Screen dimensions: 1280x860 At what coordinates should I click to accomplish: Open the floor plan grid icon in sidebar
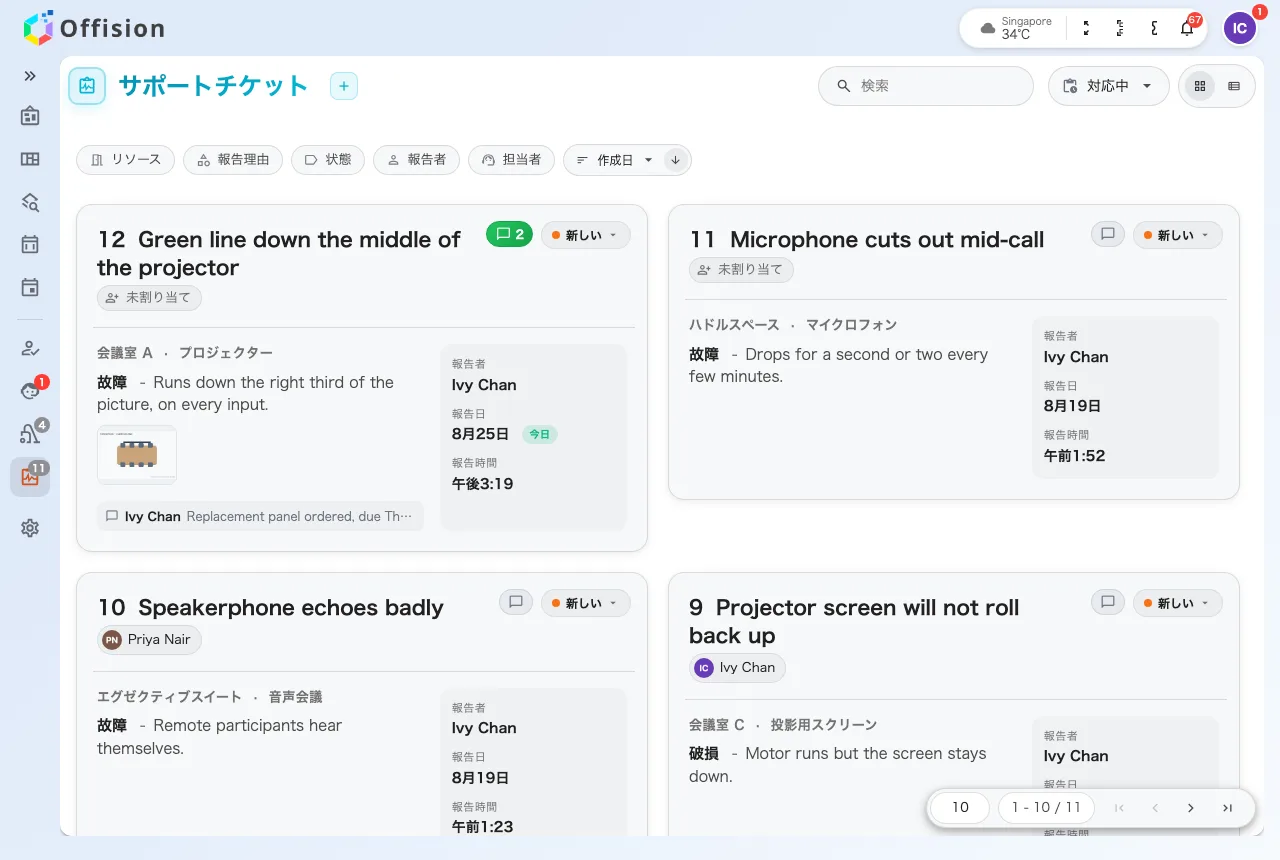coord(30,159)
